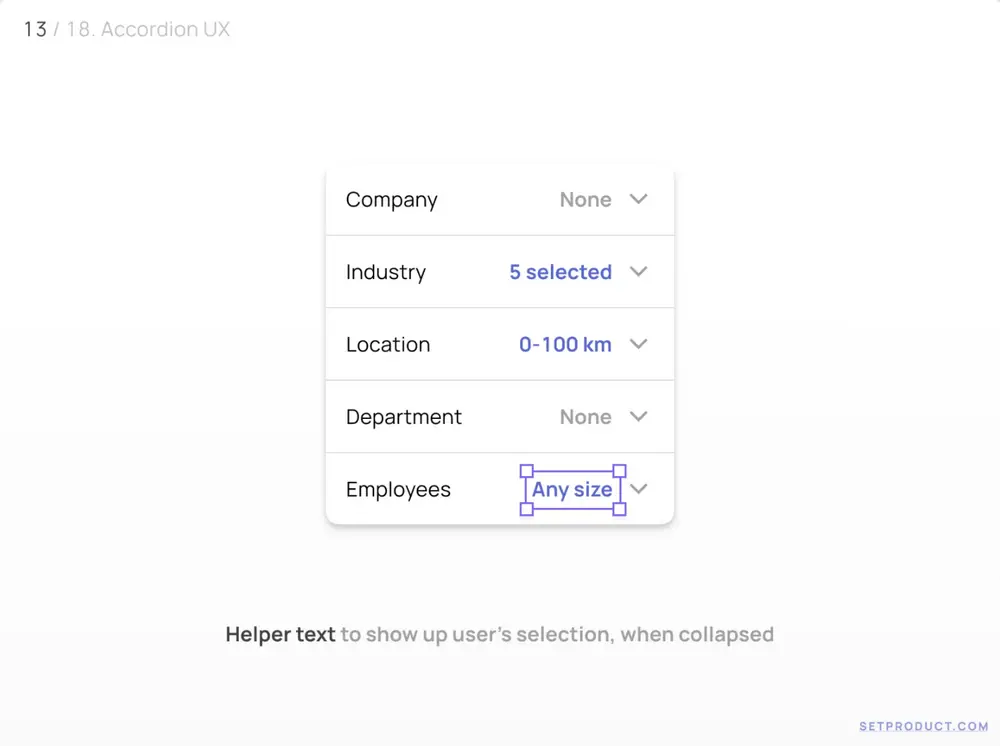Click the None value in Company row
This screenshot has height=746, width=1000.
(585, 200)
